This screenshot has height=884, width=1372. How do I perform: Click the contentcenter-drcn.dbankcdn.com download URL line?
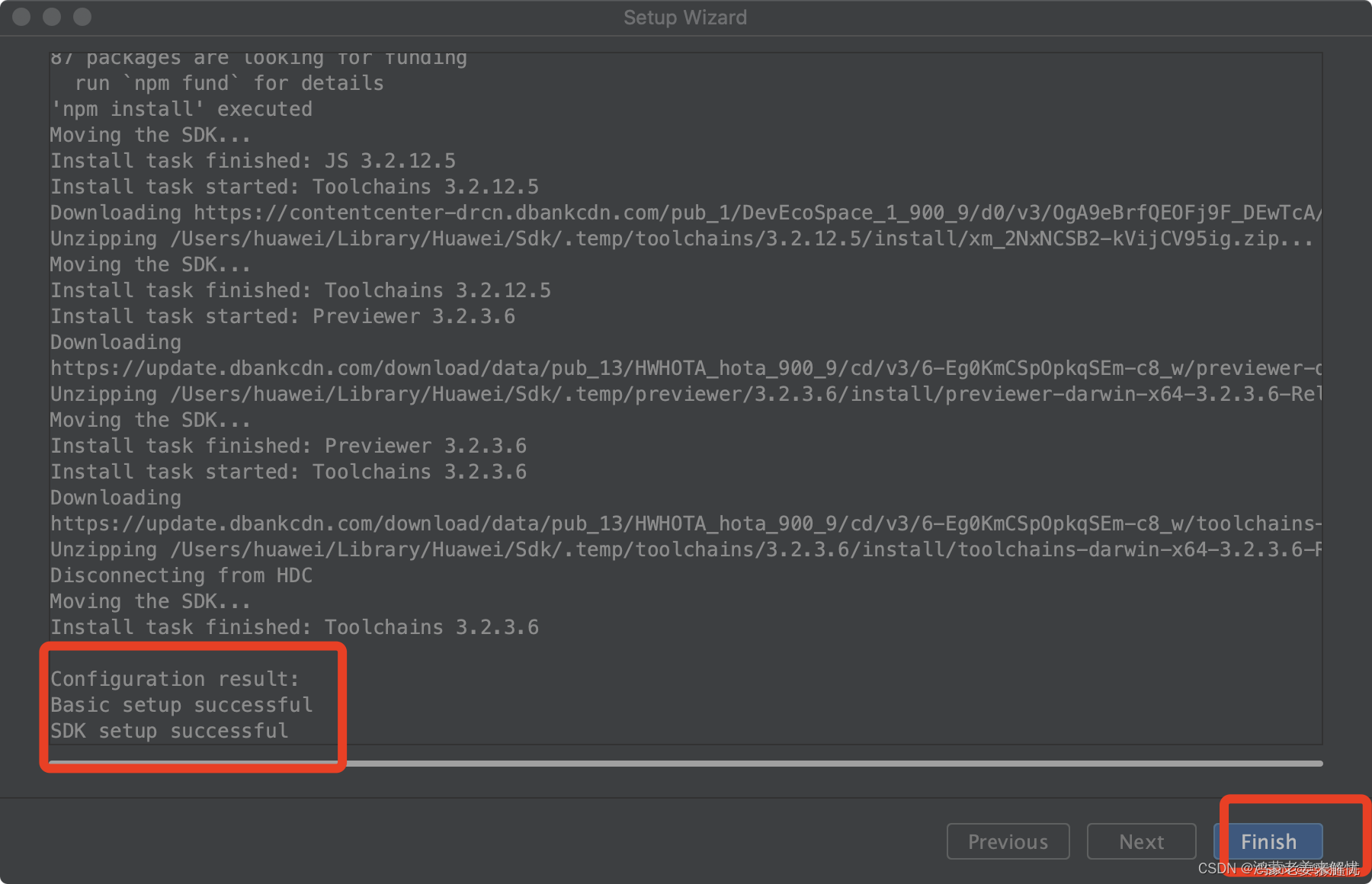686,213
